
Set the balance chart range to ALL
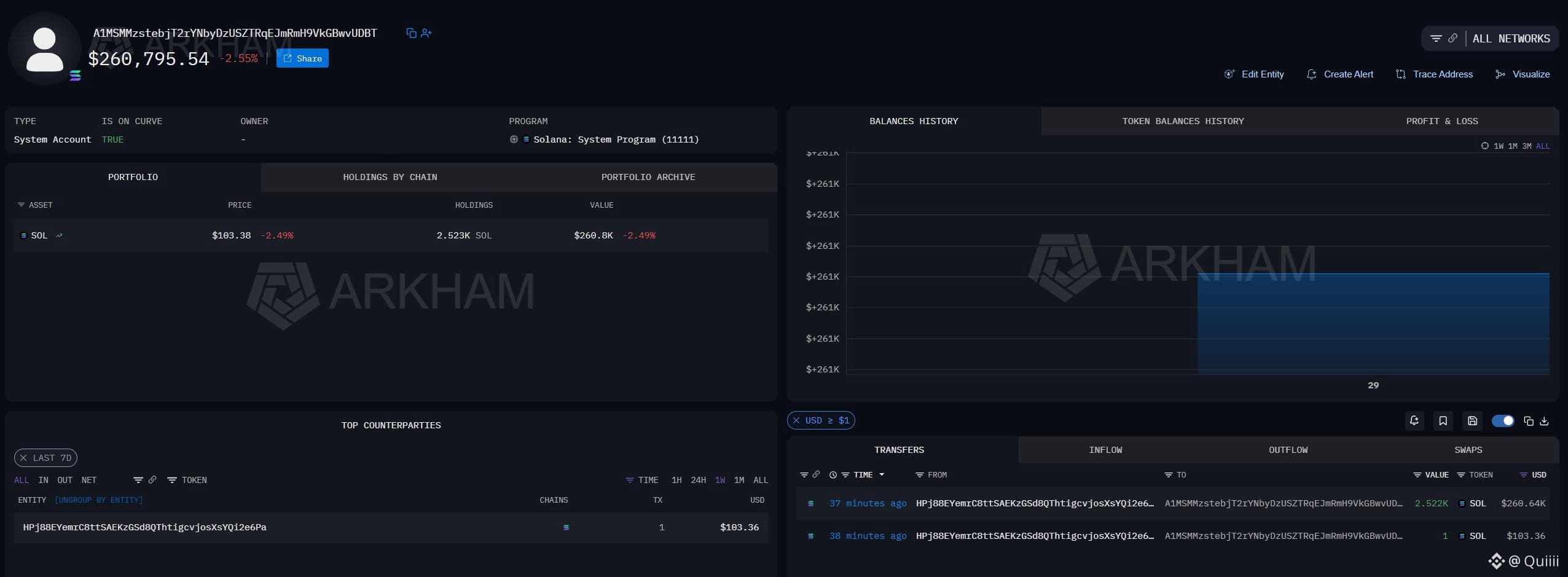pos(1543,146)
